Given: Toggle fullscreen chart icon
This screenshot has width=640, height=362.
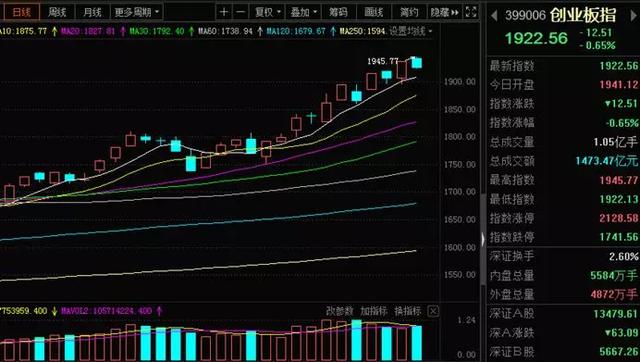Looking at the screenshot, I should coord(471,12).
